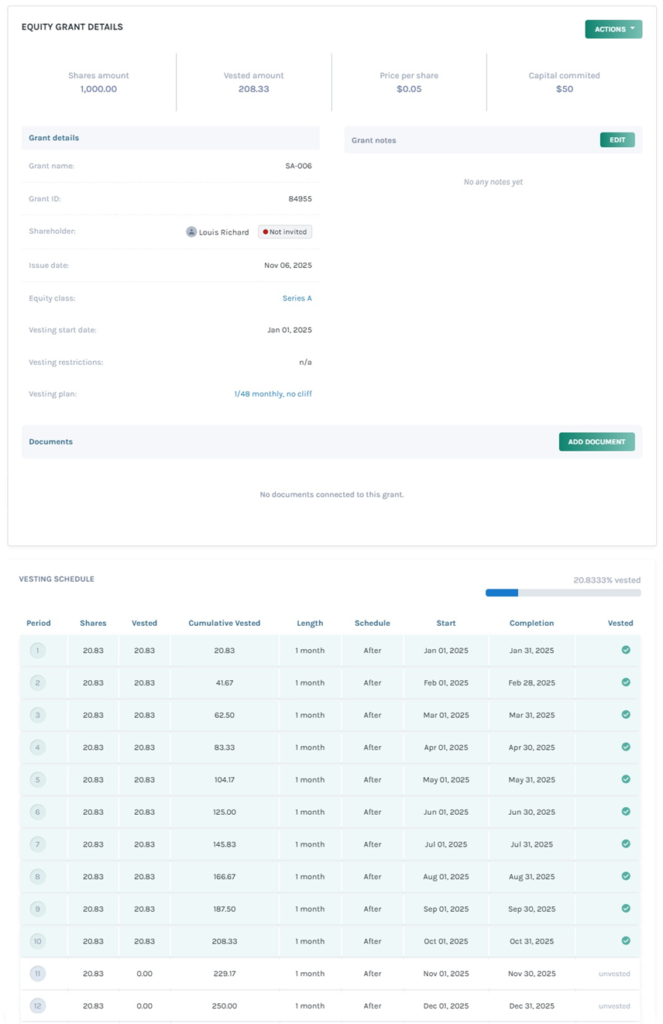Viewport: 663px width, 1024px height.
Task: Click unvested status in Nov 30, 2025 row
Action: click(614, 974)
